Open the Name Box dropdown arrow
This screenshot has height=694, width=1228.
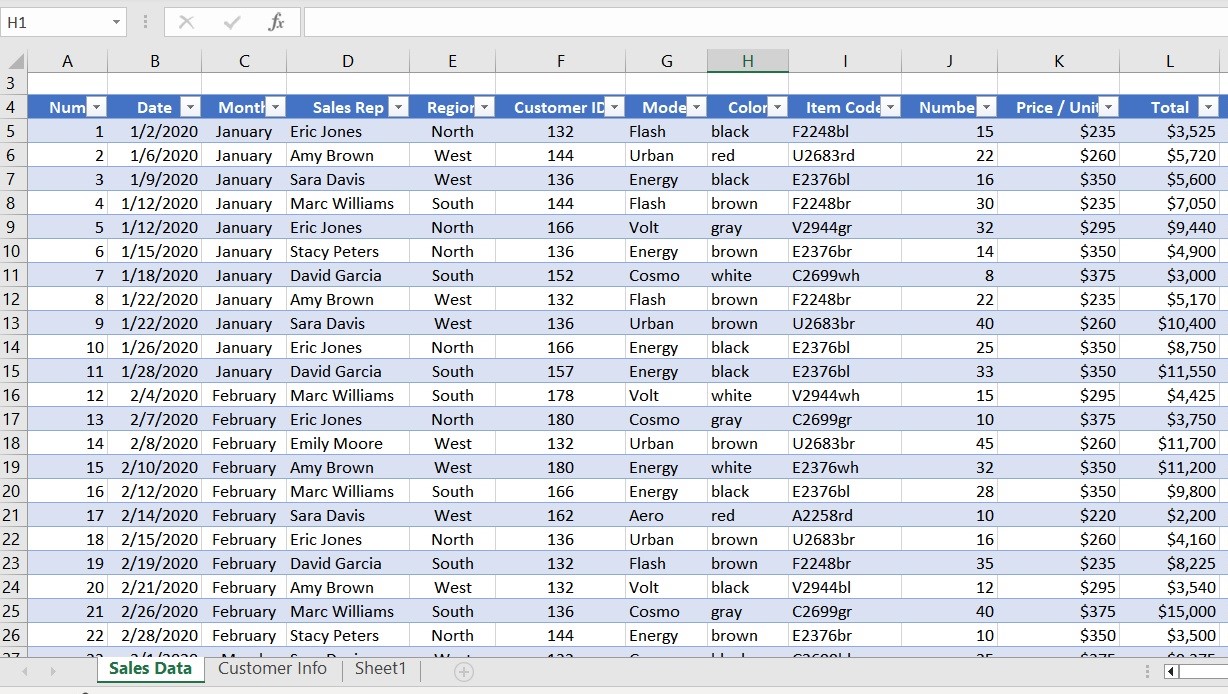pyautogui.click(x=116, y=22)
